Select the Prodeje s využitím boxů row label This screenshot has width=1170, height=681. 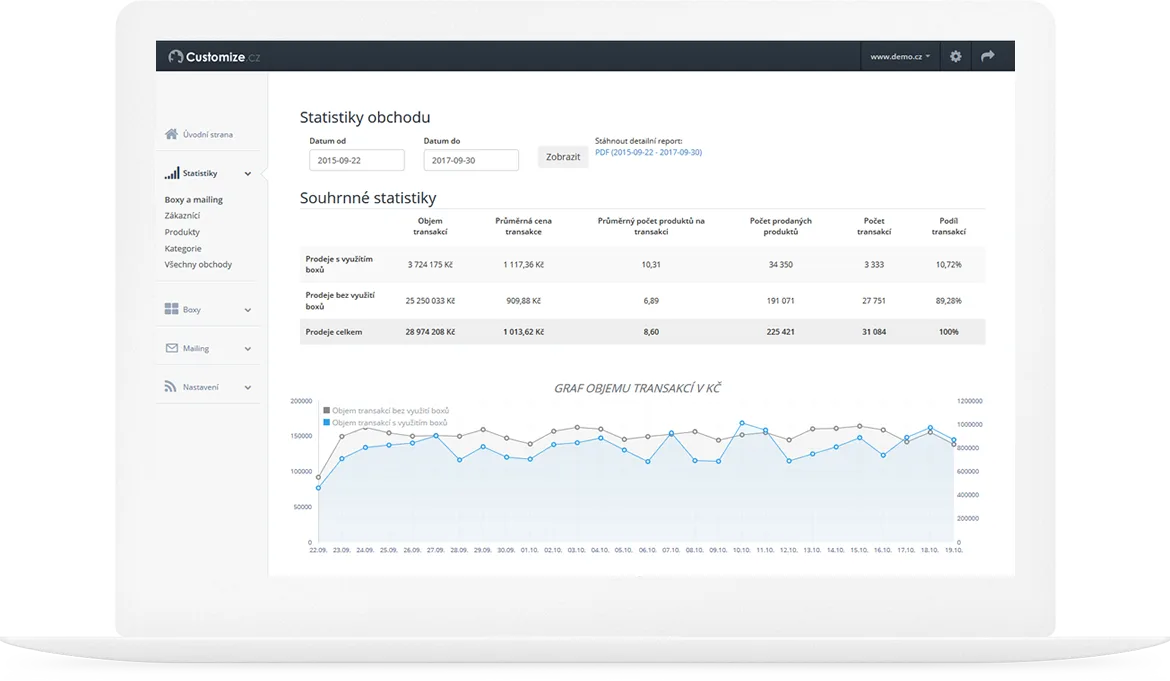click(339, 264)
